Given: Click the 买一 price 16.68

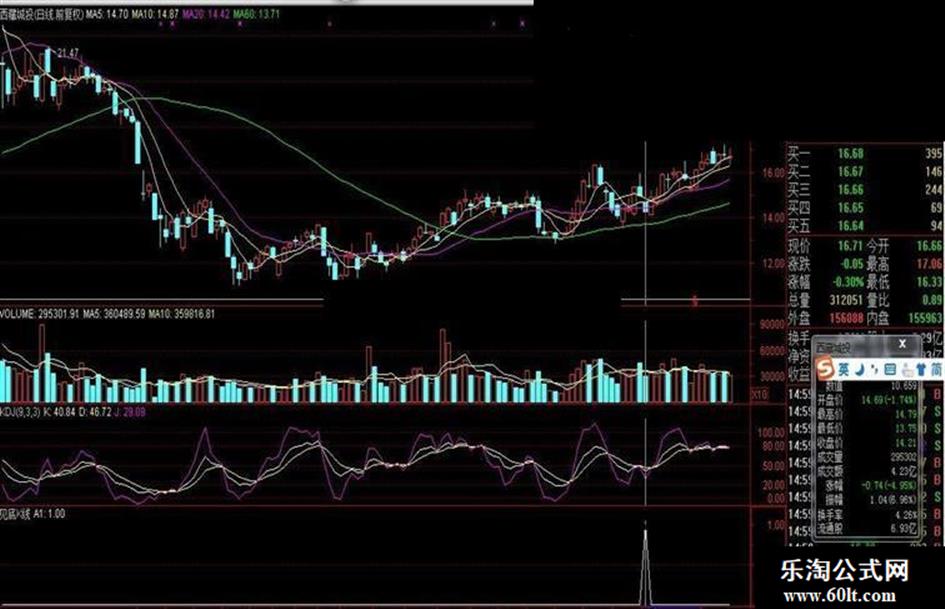Looking at the screenshot, I should pos(850,154).
